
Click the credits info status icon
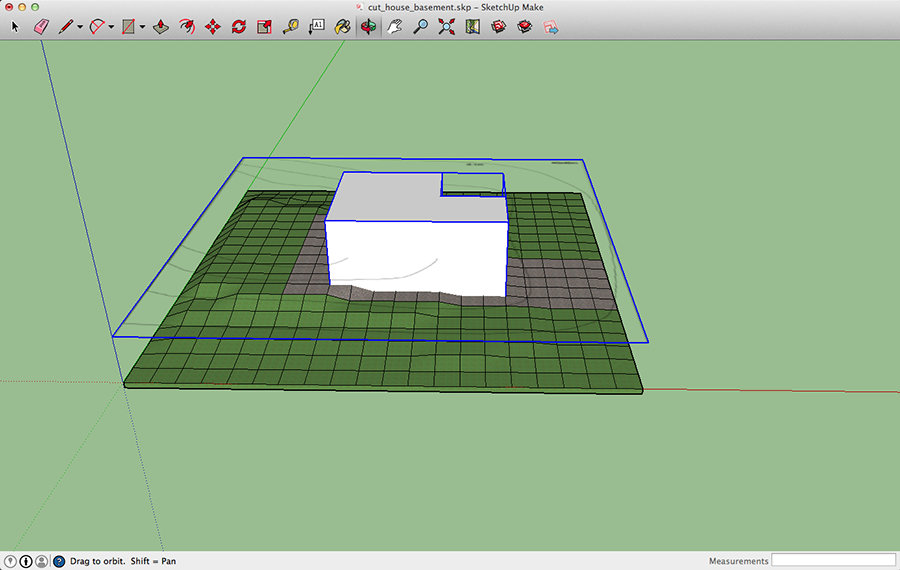click(x=26, y=561)
